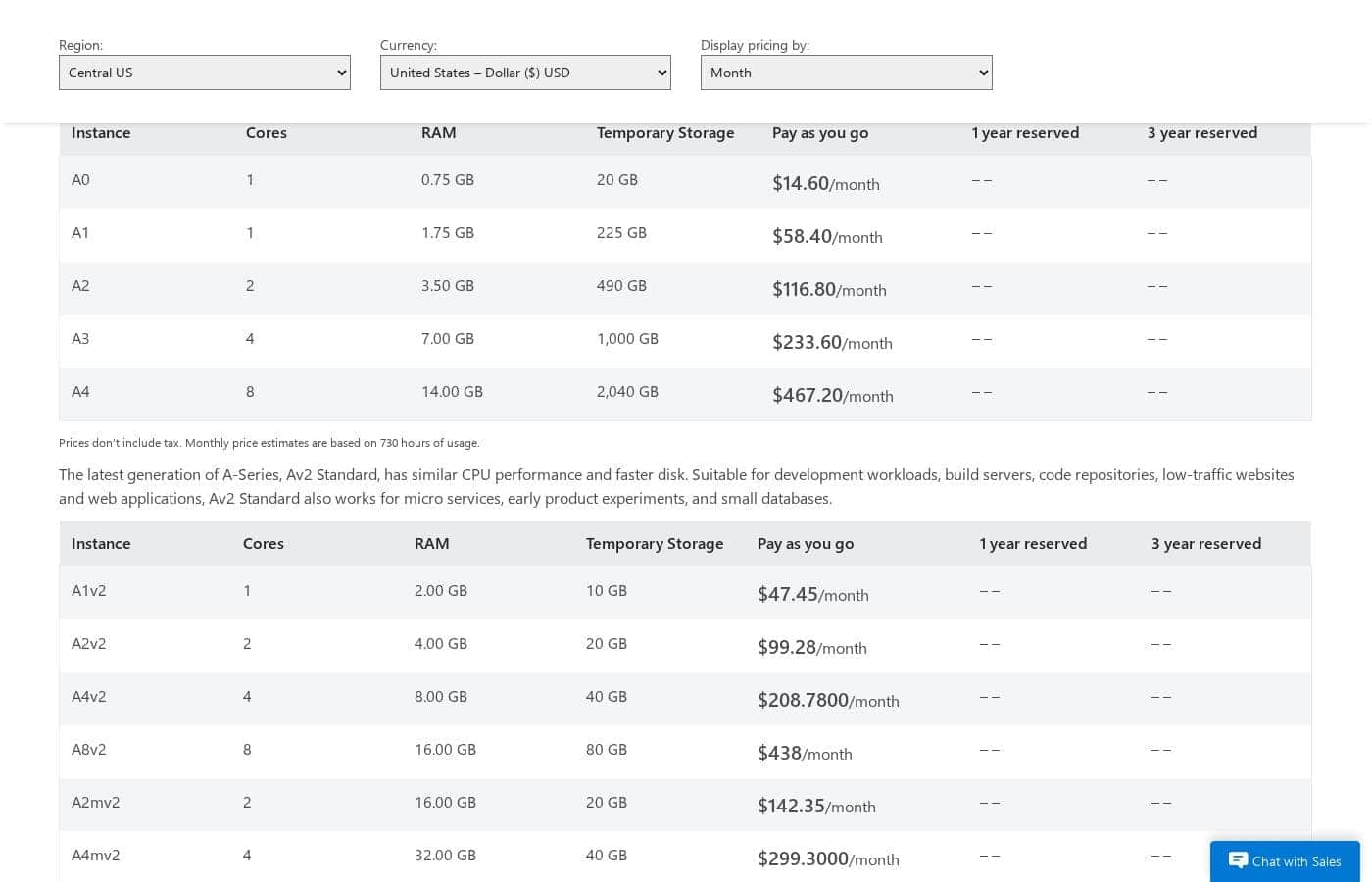Open the Currency dropdown
This screenshot has height=882, width=1372.
coord(525,73)
